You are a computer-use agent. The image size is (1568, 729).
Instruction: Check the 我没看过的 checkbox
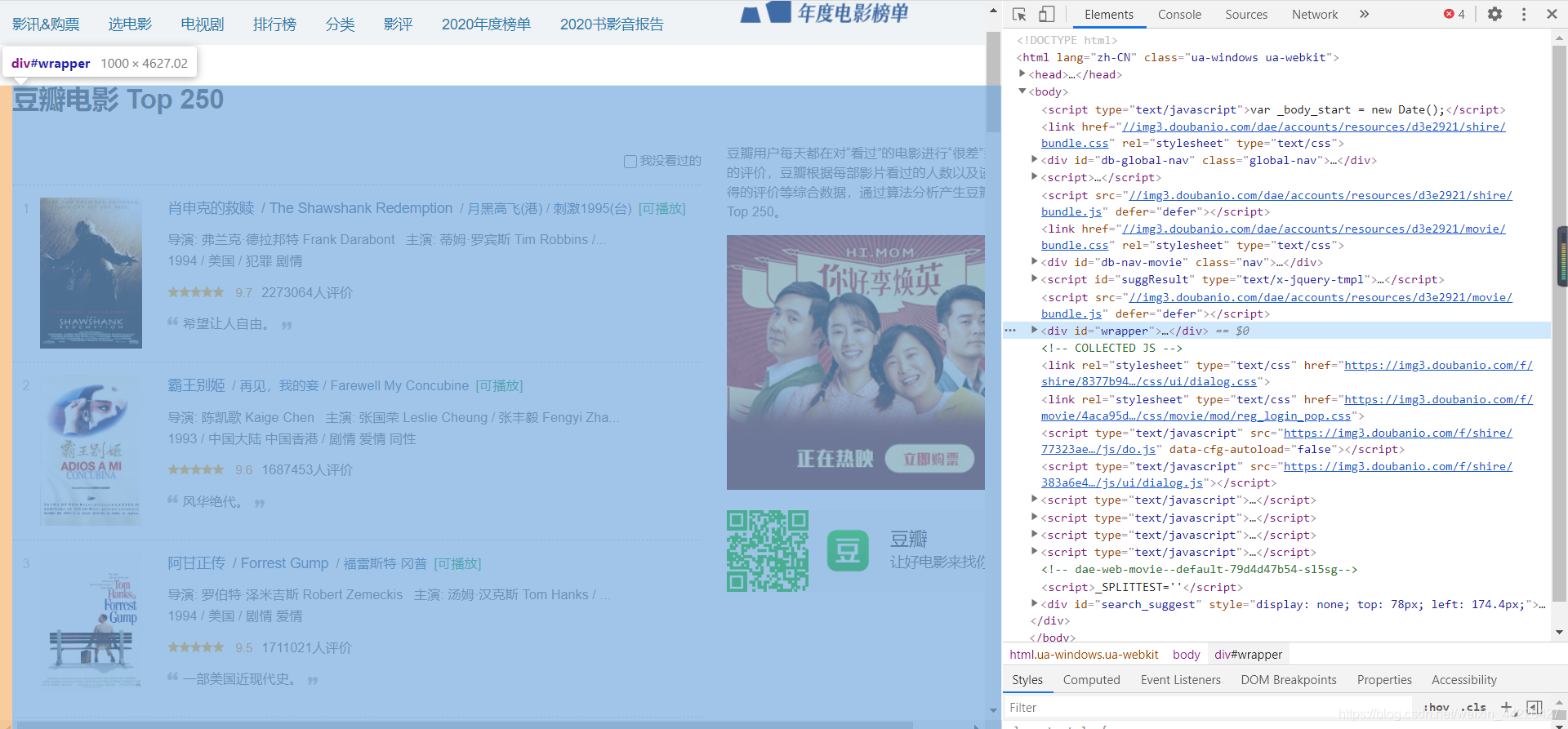click(630, 162)
